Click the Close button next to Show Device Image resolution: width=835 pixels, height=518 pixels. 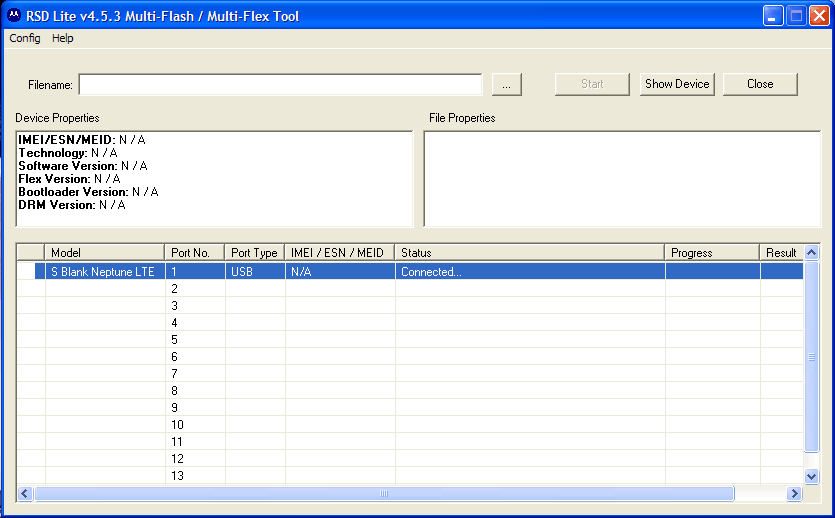[760, 84]
